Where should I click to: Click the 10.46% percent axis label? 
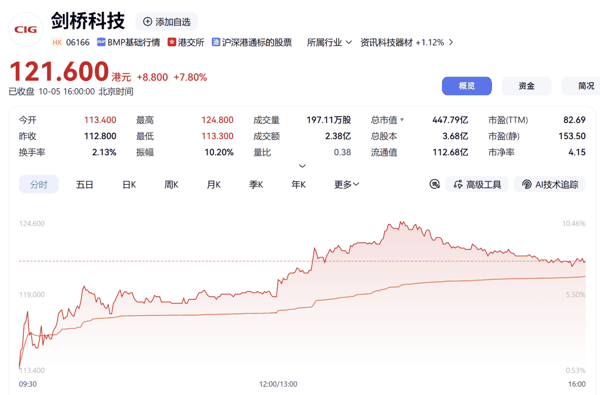tap(574, 223)
